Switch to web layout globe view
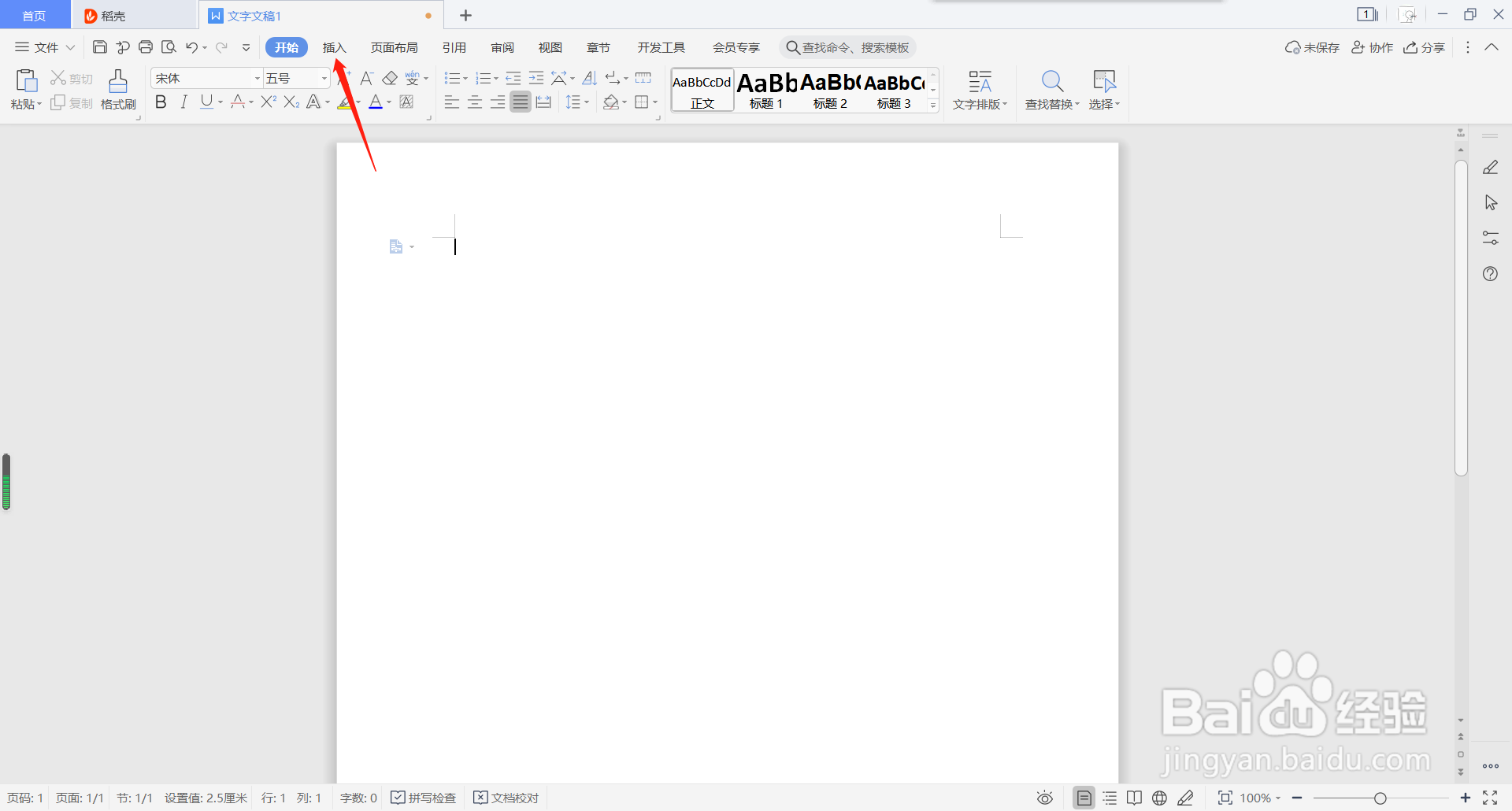 click(1159, 798)
